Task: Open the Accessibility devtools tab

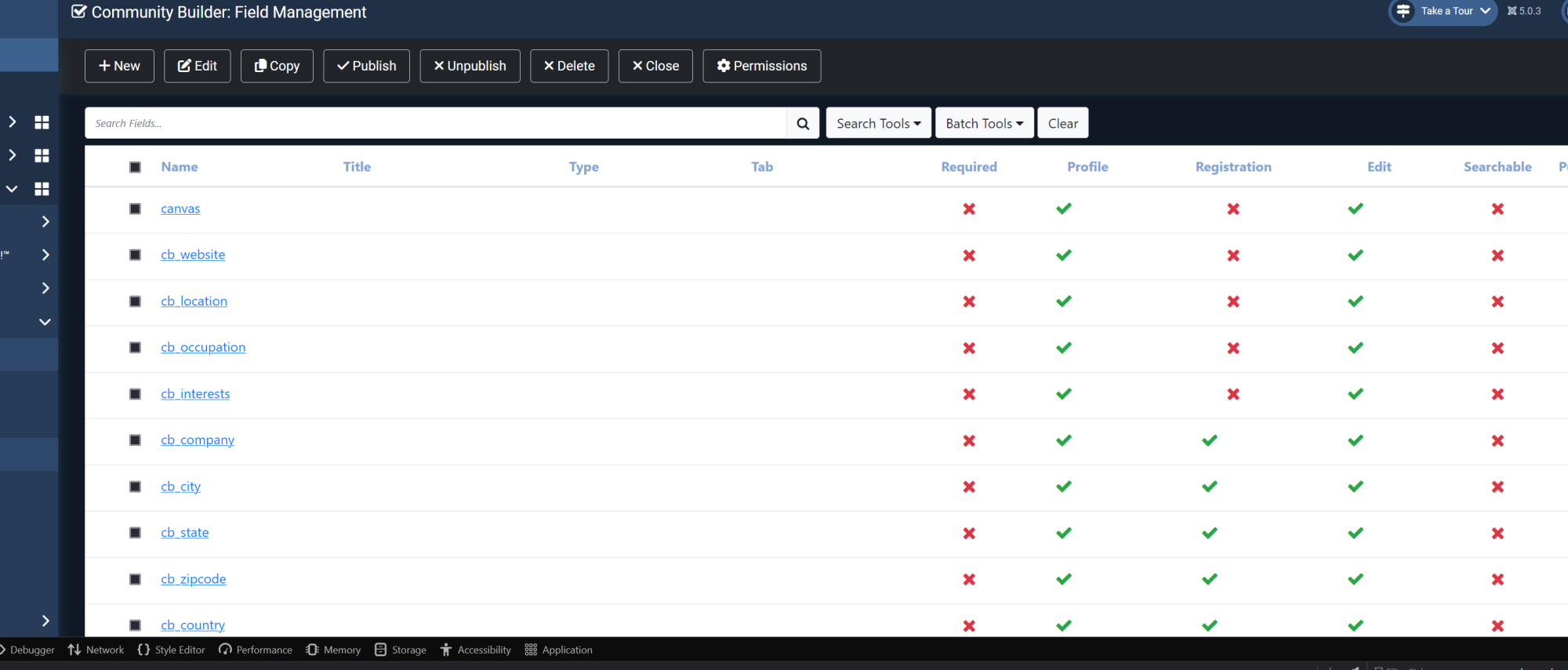Action: tap(475, 650)
